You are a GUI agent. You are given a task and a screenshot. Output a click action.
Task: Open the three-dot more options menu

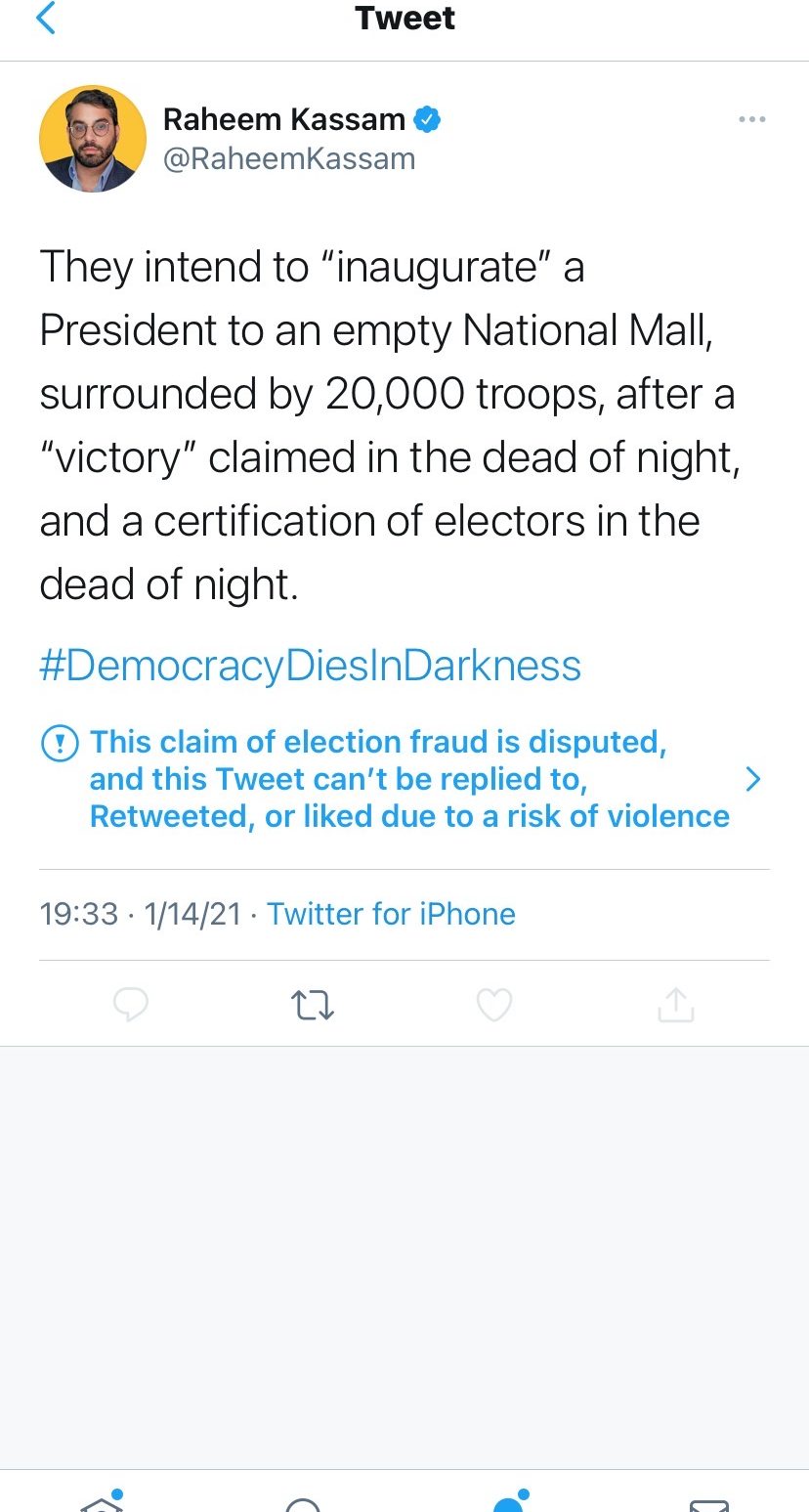(x=751, y=120)
